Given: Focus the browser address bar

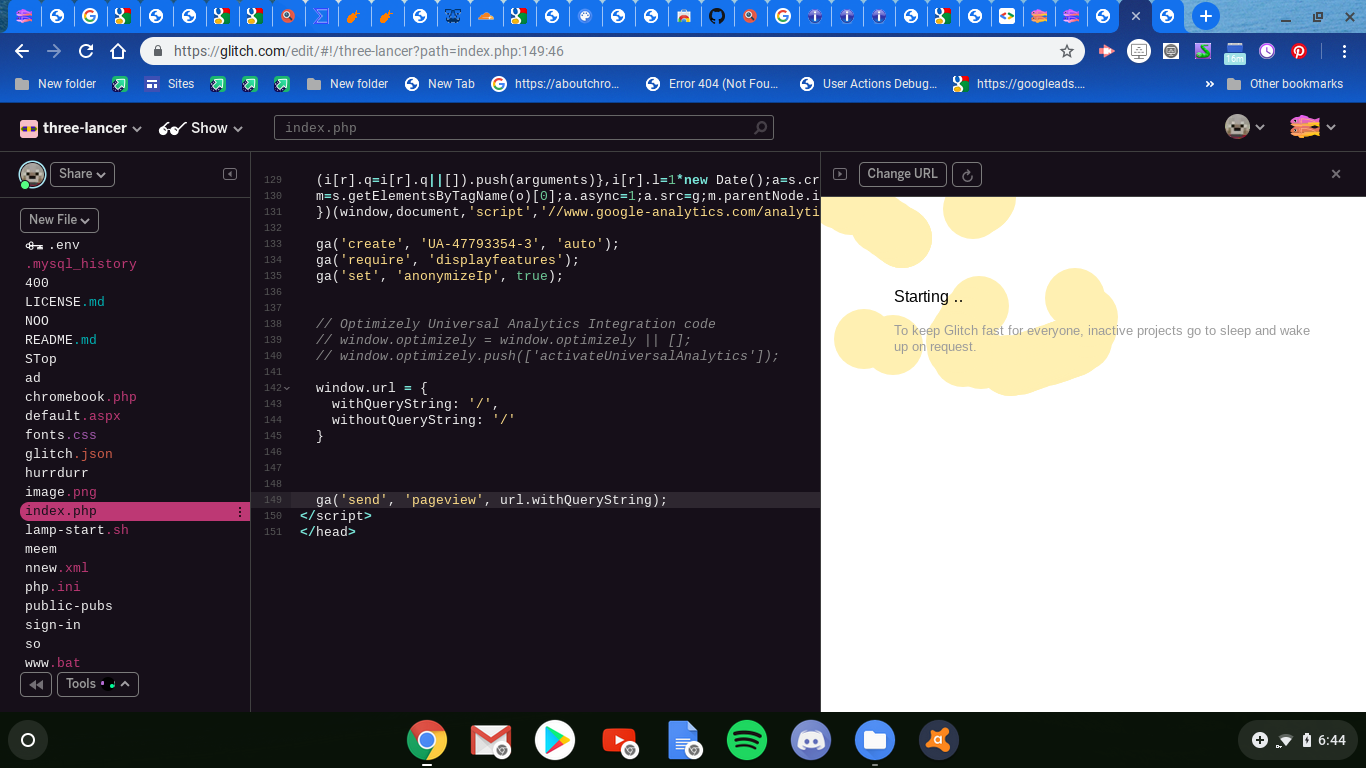Looking at the screenshot, I should click(x=610, y=51).
